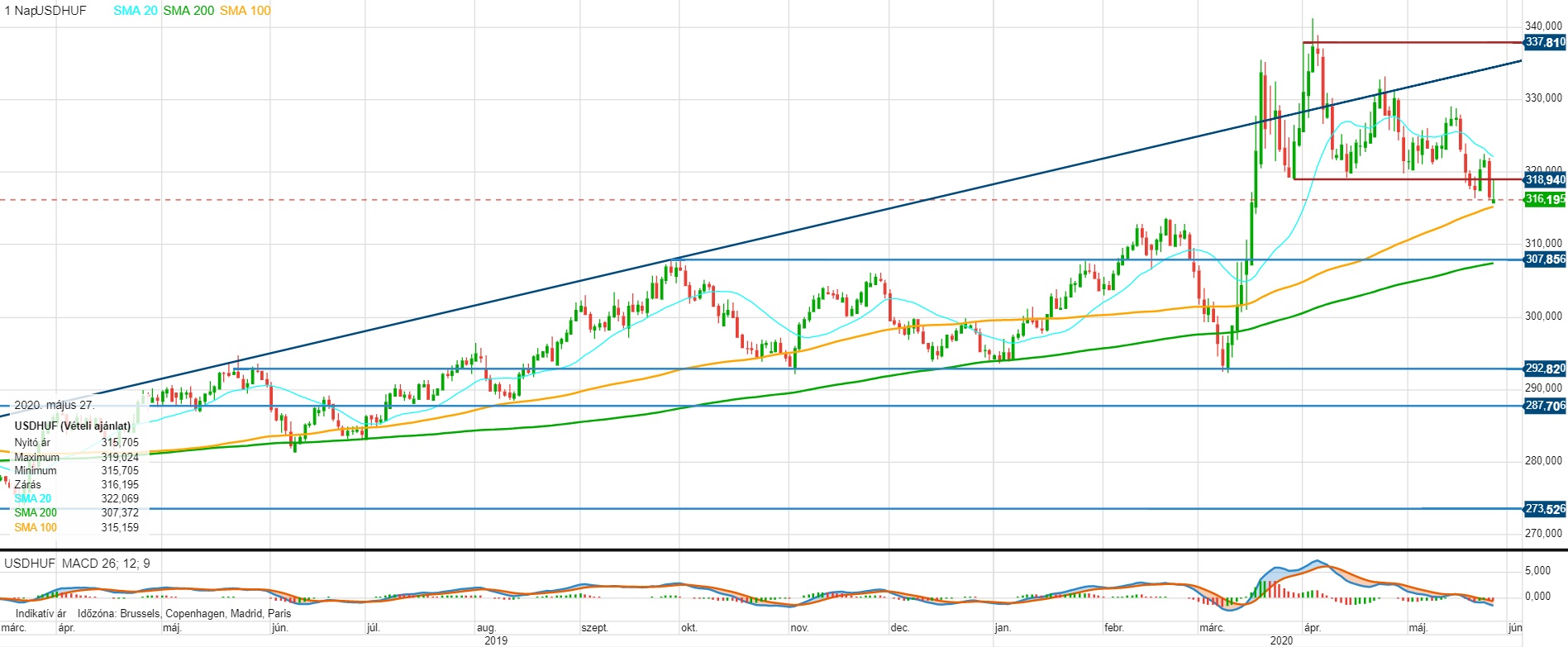
Task: Click the Zárás value 316,195
Action: [120, 485]
